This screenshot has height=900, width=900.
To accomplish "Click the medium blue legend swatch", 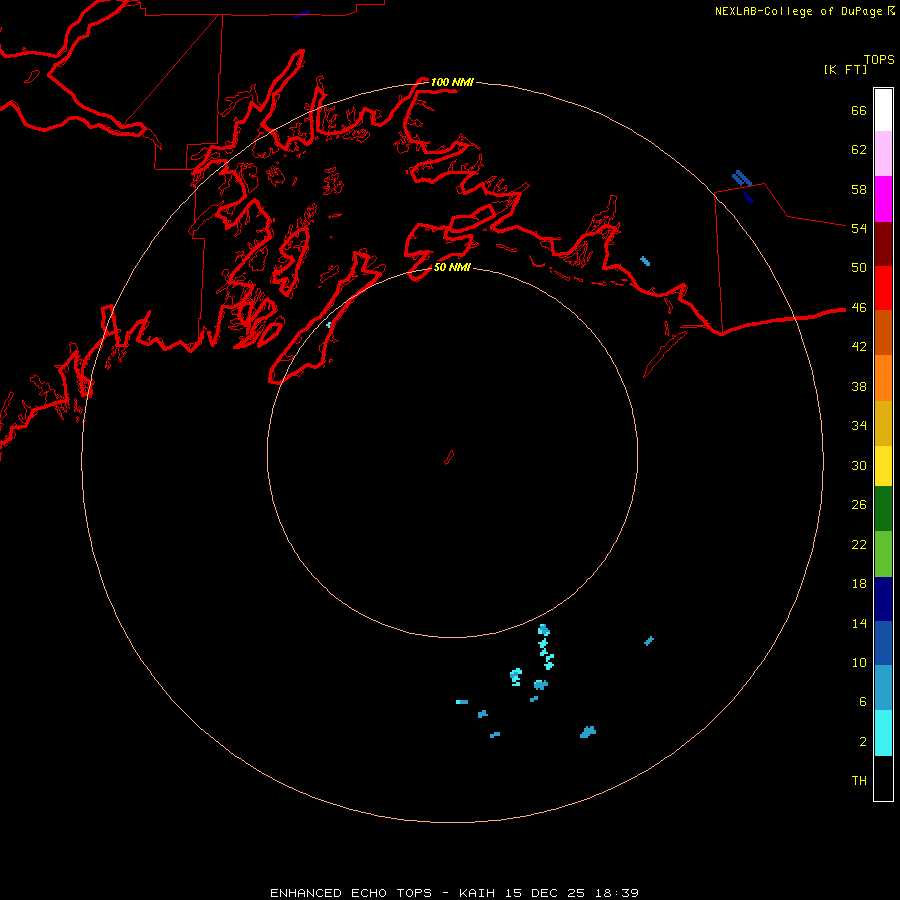I will click(x=883, y=643).
